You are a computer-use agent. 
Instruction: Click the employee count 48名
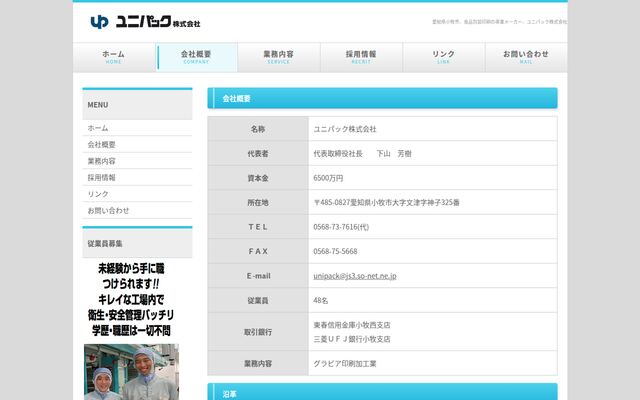pos(321,300)
